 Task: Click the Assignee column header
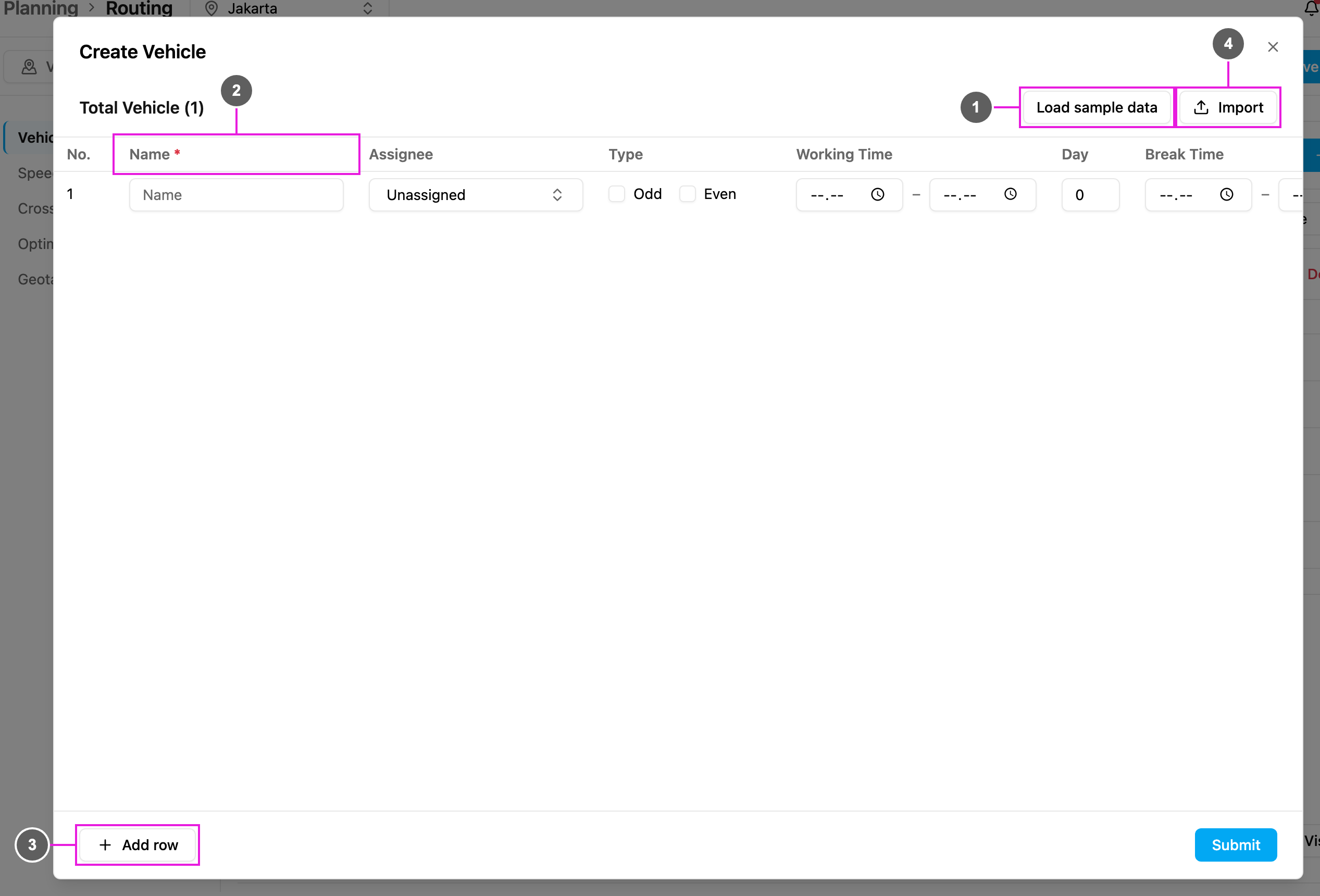(401, 155)
